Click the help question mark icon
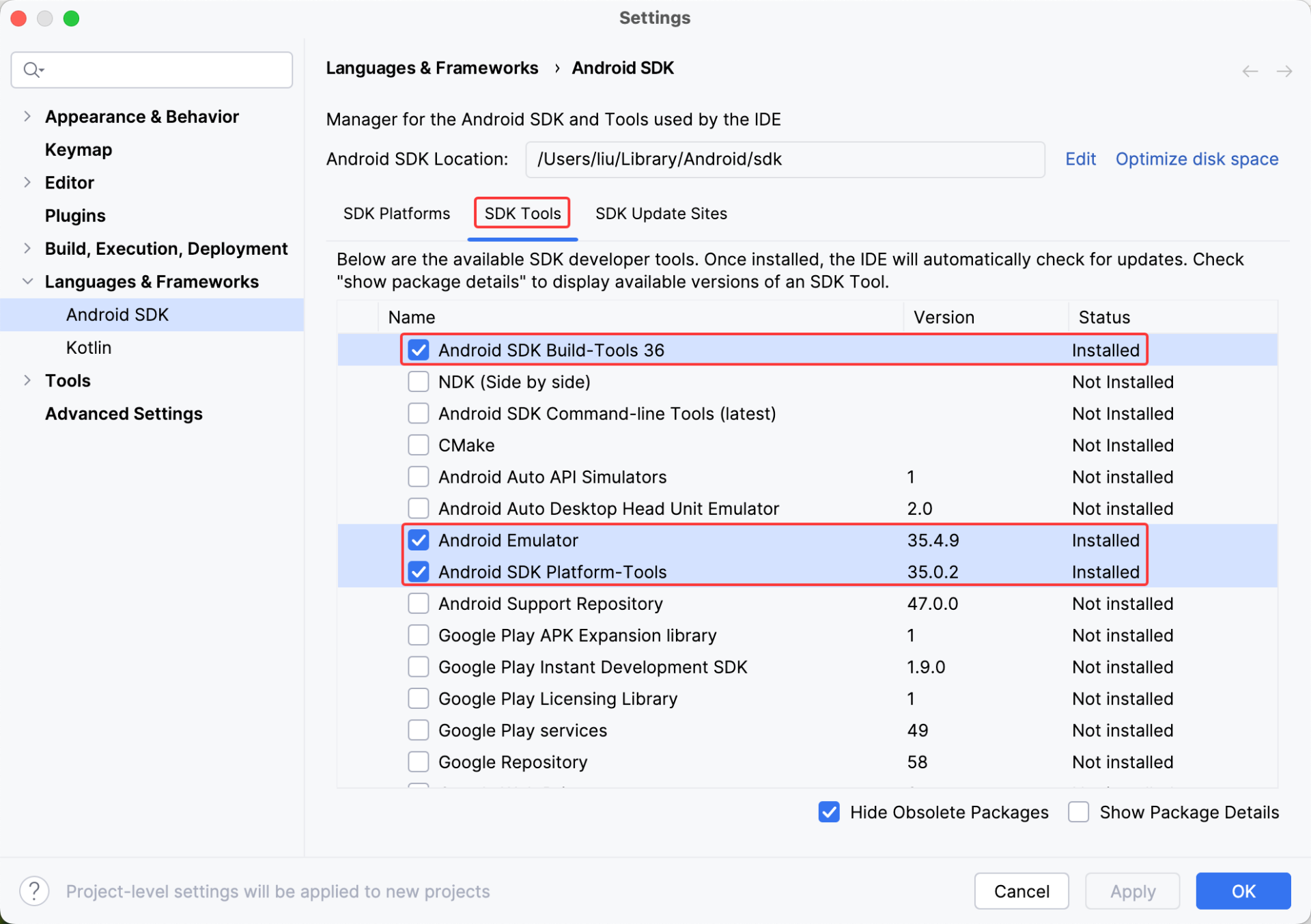The width and height of the screenshot is (1311, 924). tap(34, 891)
